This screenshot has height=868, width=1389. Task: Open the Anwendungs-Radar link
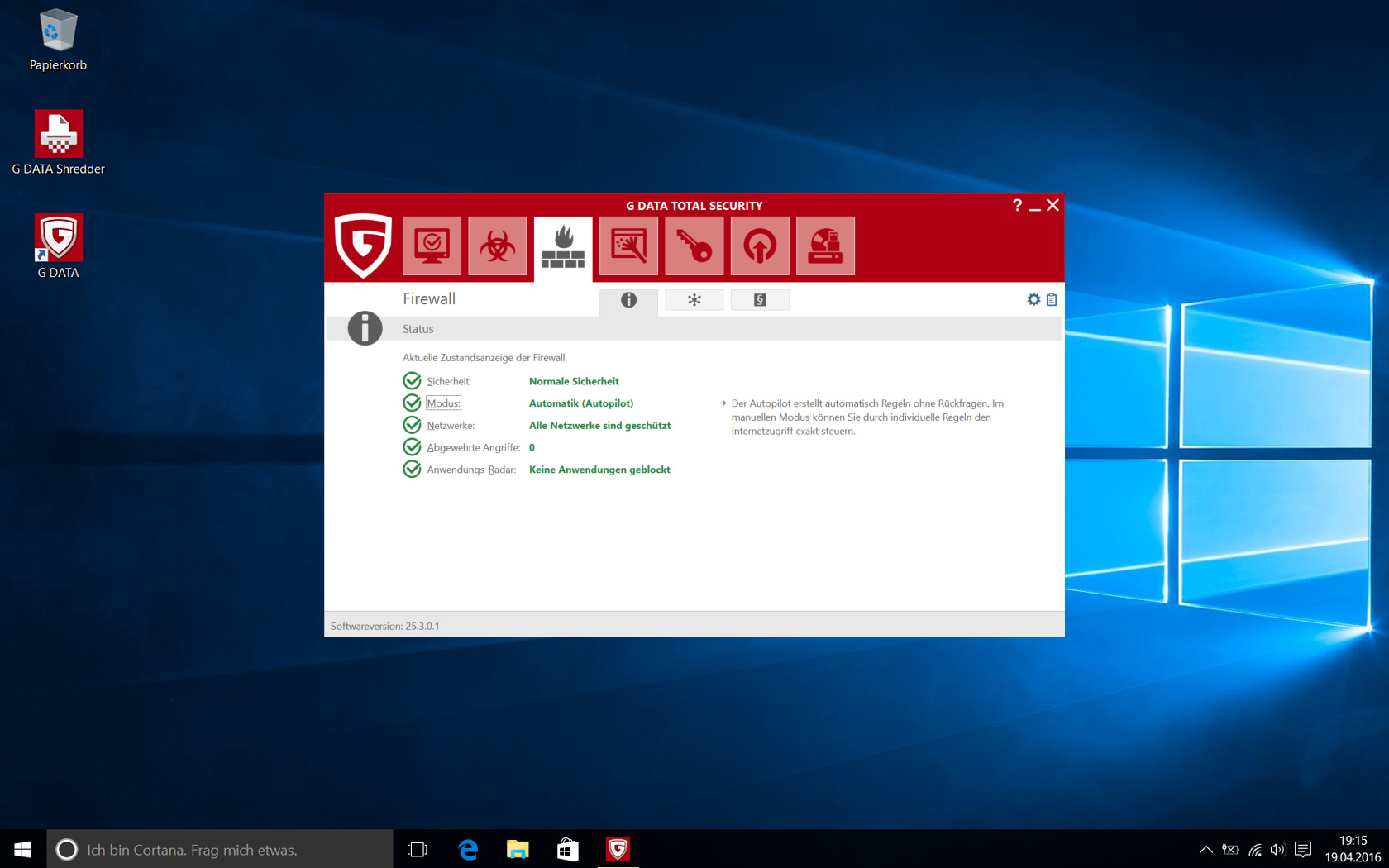pyautogui.click(x=471, y=470)
